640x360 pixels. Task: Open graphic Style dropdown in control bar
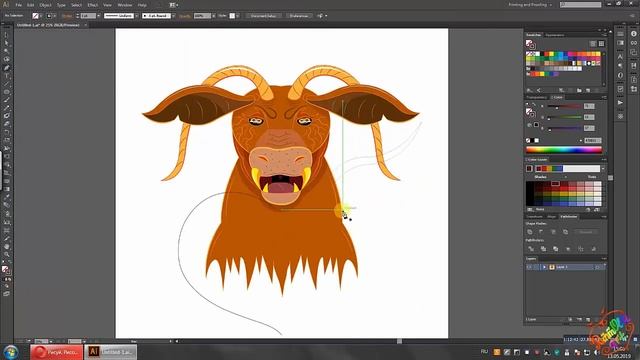(238, 16)
